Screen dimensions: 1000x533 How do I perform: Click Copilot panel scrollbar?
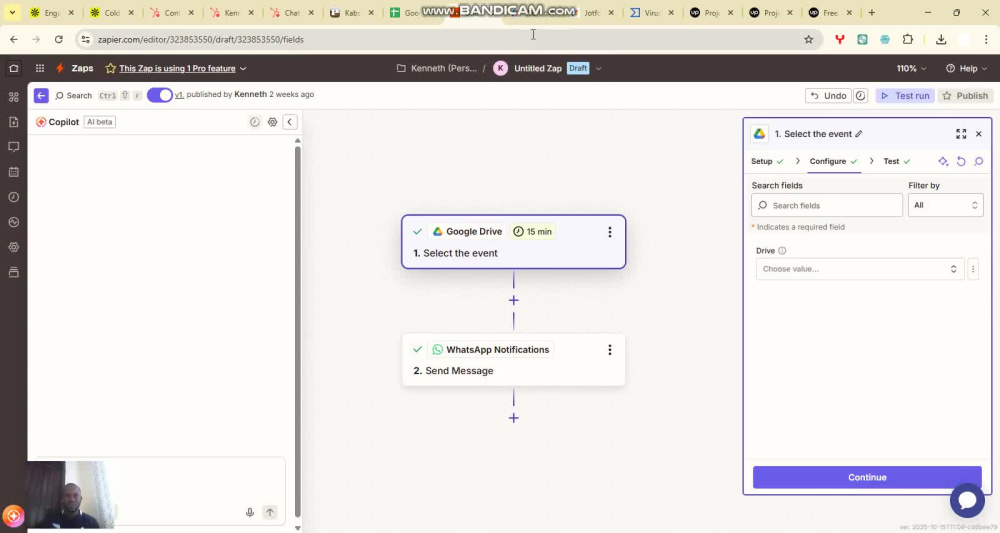pos(297,332)
